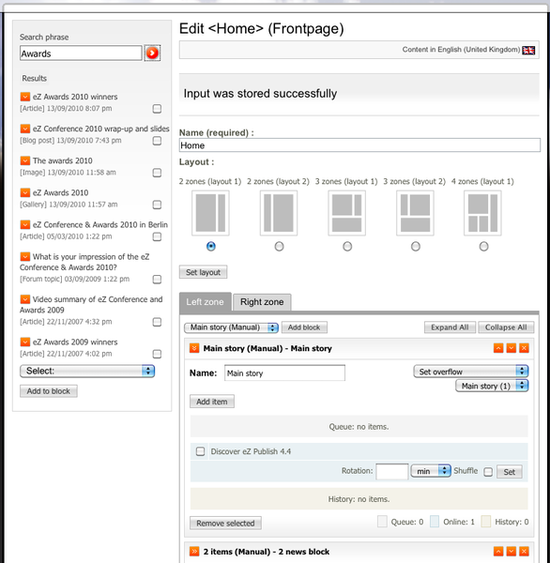550x563 pixels.
Task: Click the red search submit arrow button
Action: point(152,53)
